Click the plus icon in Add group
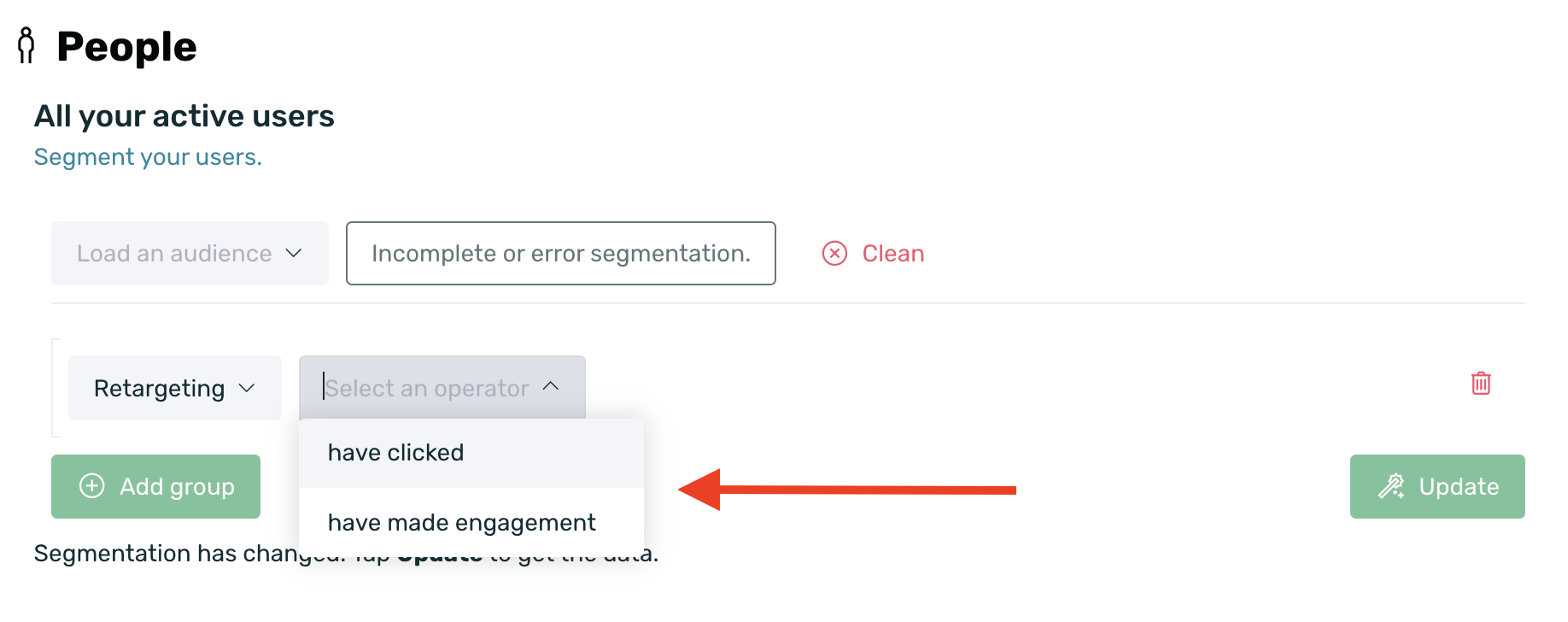 click(92, 486)
